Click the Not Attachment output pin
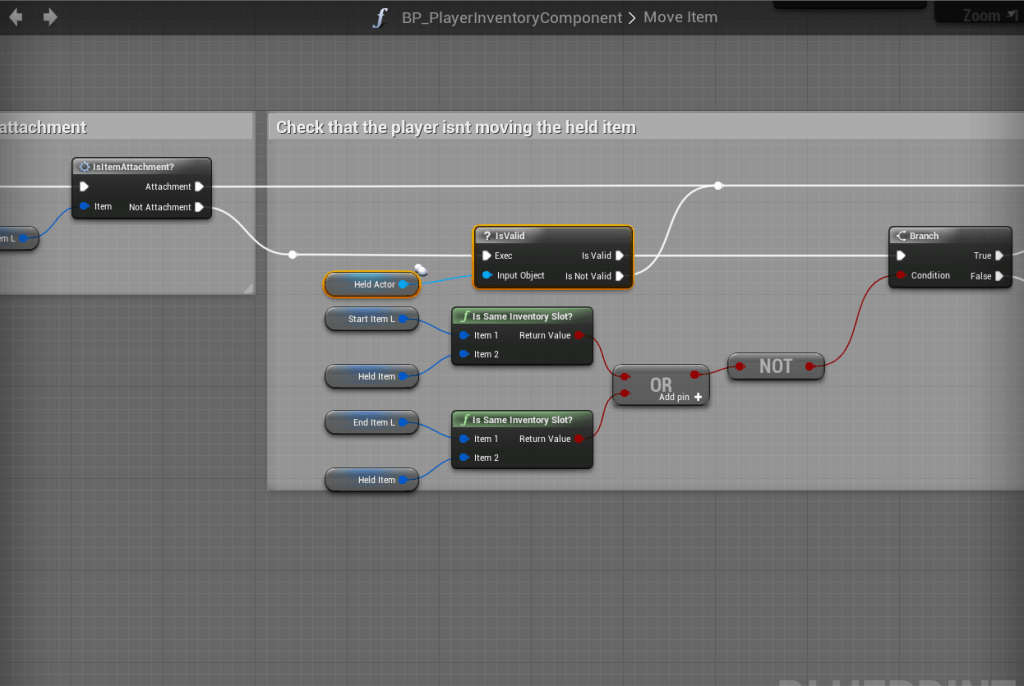The image size is (1024, 686). coord(200,208)
